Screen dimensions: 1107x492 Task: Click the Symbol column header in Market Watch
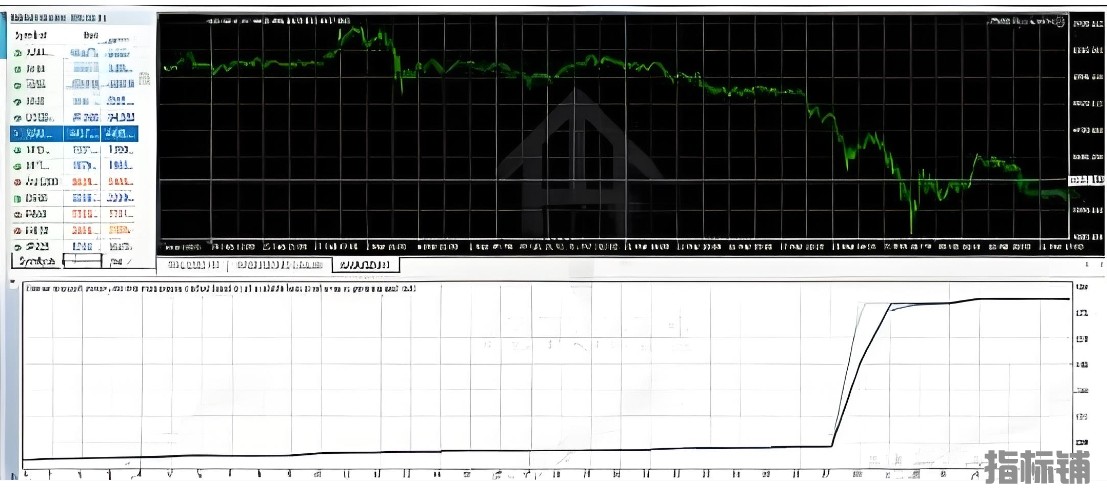tap(32, 34)
